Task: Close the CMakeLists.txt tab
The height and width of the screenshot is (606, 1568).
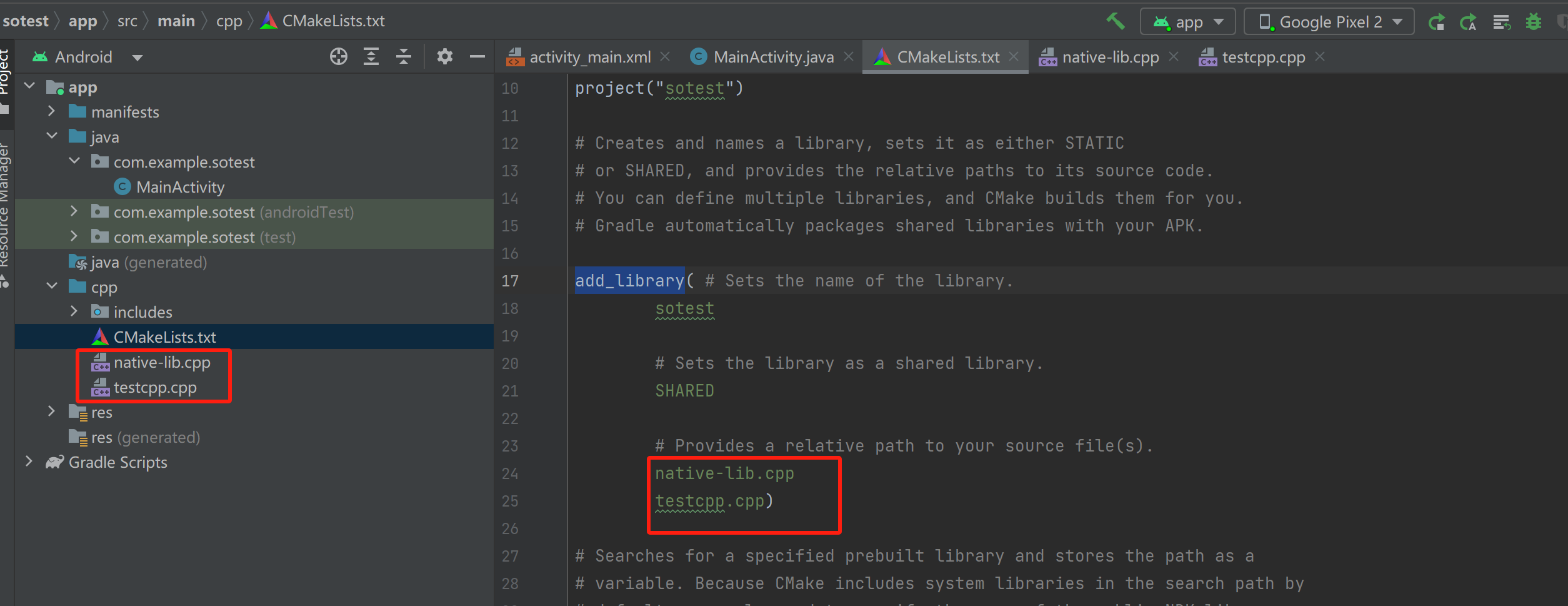Action: click(1014, 56)
